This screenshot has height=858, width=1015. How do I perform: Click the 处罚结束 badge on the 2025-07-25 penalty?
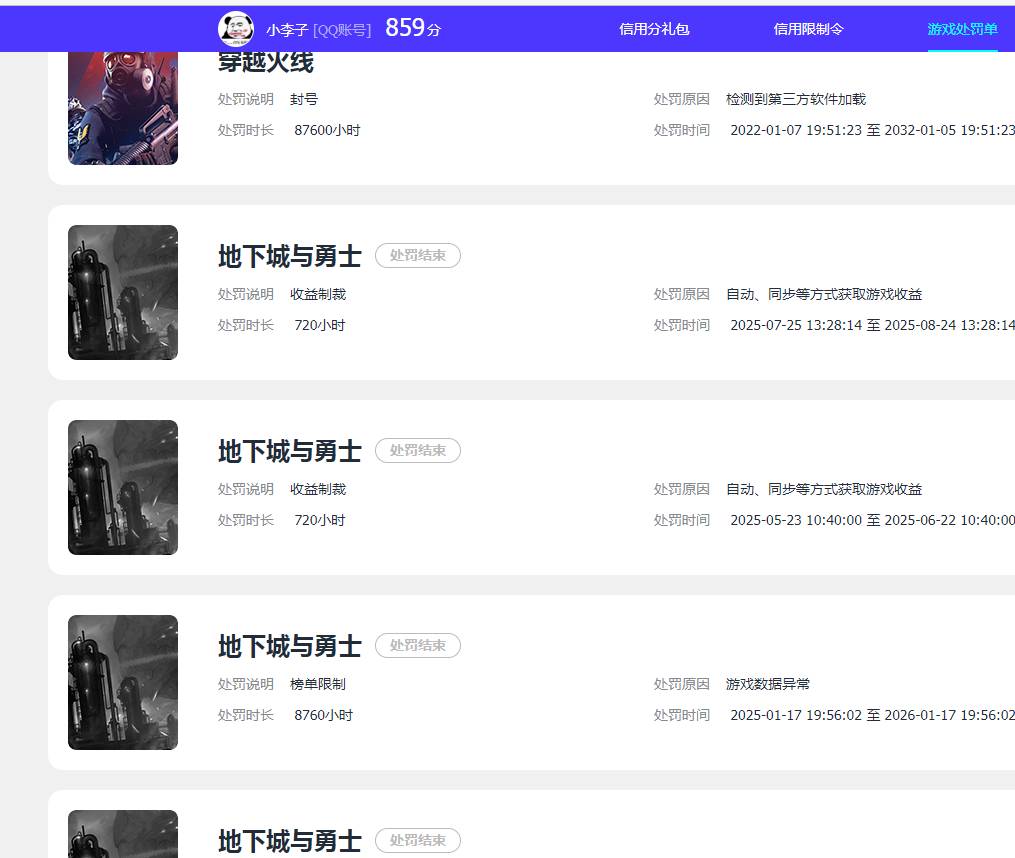417,256
